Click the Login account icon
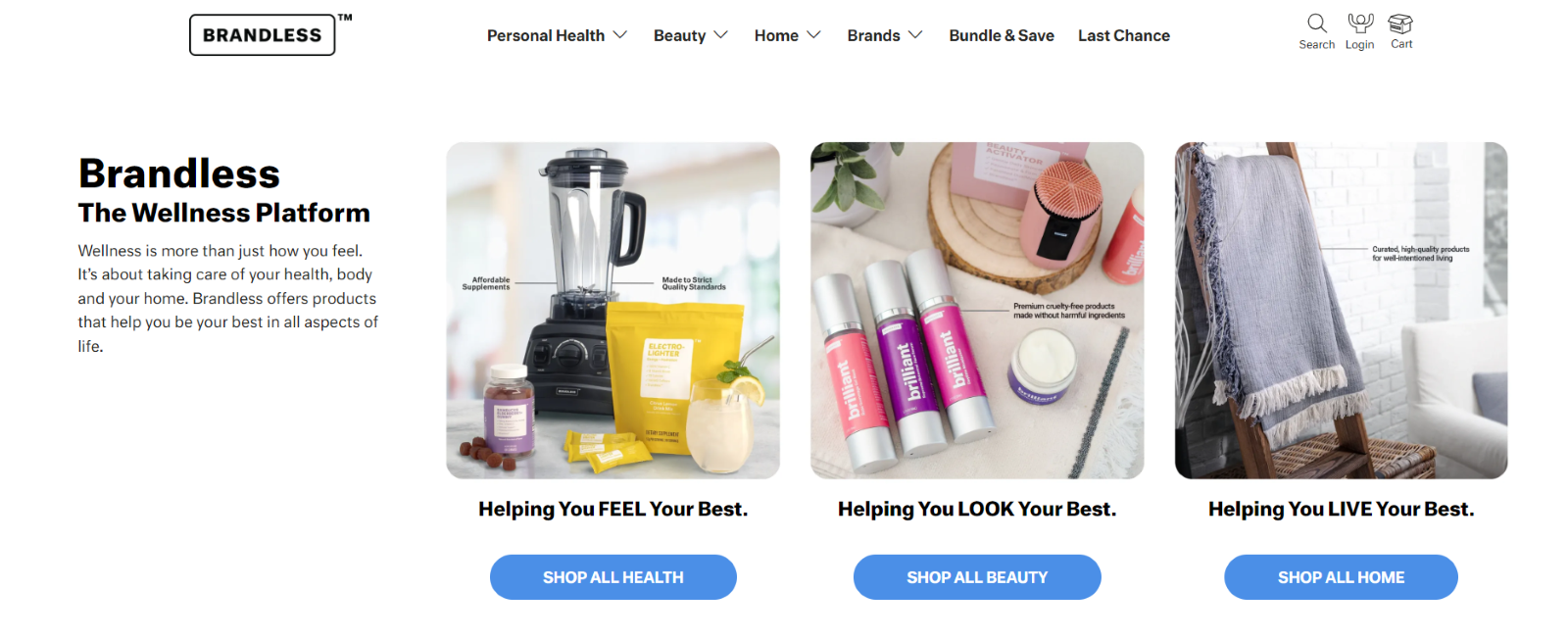This screenshot has width=1568, height=640. coord(1359,23)
